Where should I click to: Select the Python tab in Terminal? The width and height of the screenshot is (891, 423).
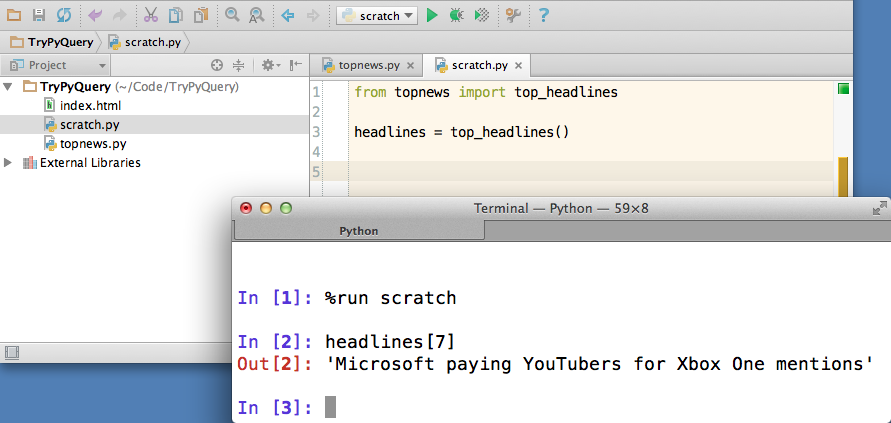click(x=359, y=231)
